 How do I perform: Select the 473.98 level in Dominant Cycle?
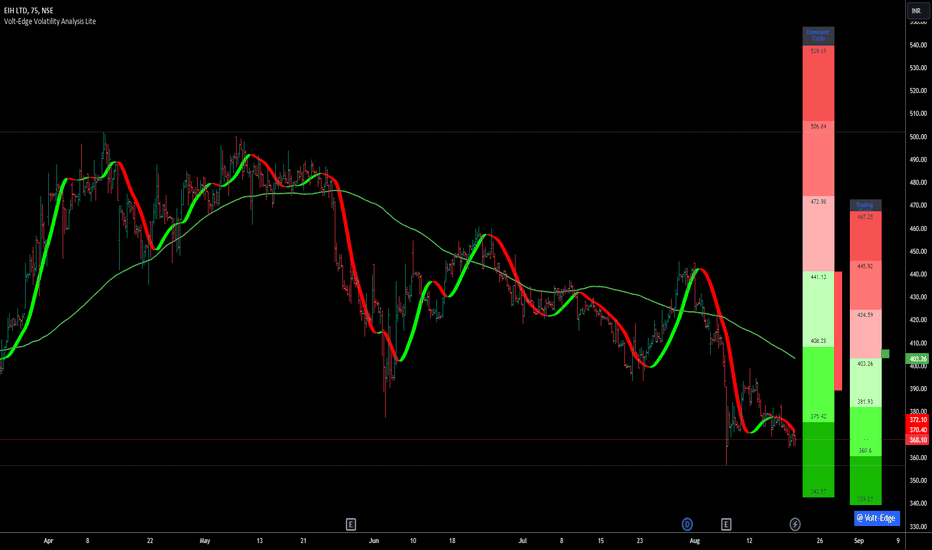tap(818, 202)
